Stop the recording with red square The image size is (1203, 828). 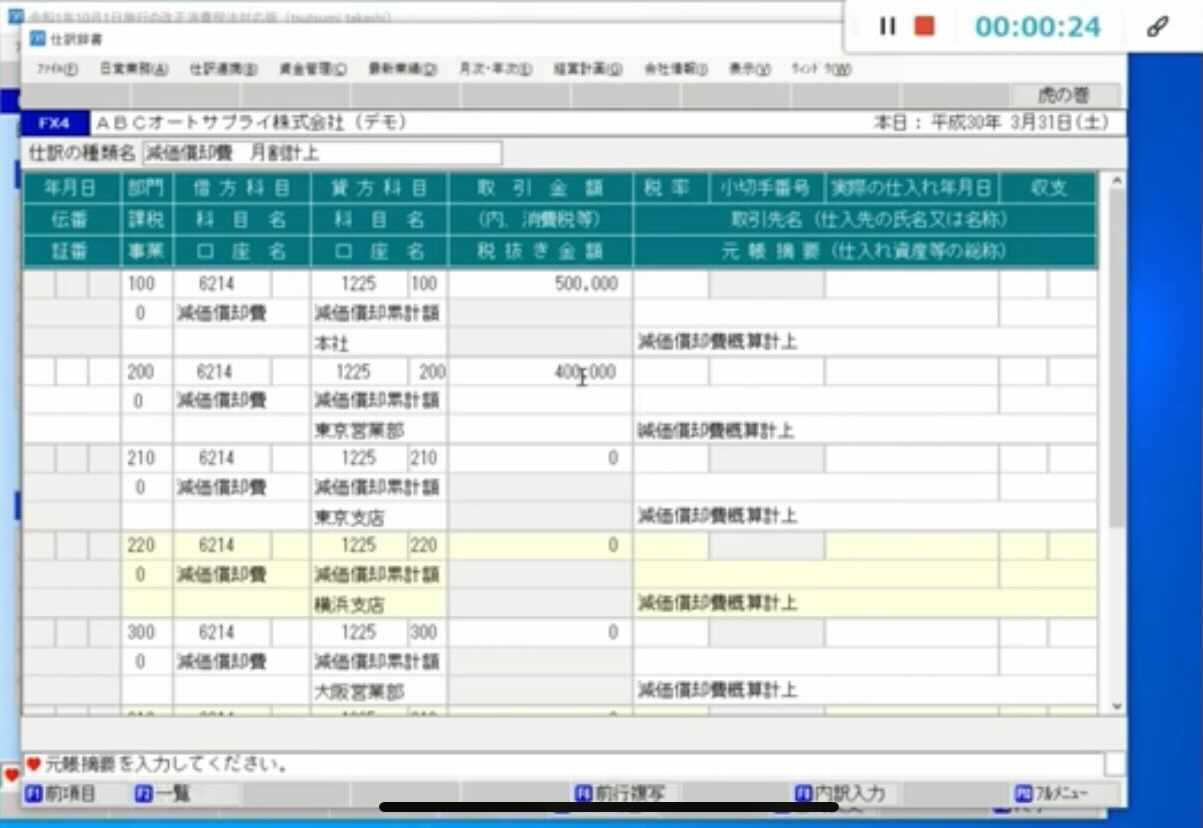924,27
